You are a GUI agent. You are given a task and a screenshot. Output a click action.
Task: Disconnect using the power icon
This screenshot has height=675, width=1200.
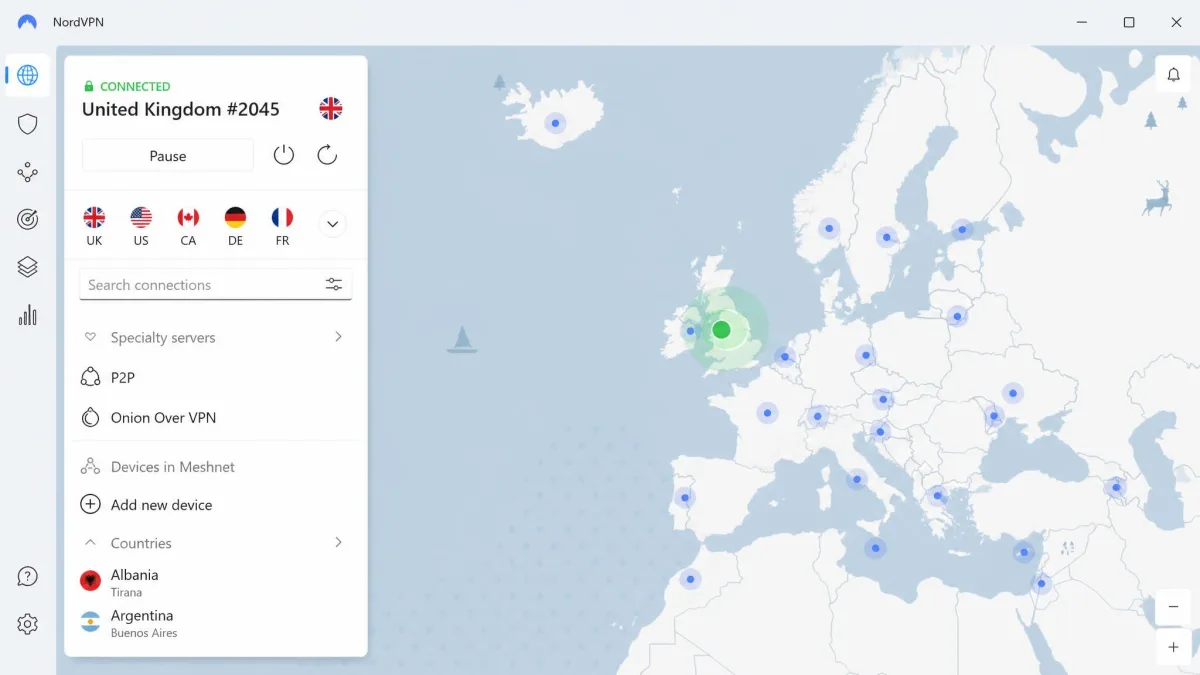pyautogui.click(x=284, y=155)
